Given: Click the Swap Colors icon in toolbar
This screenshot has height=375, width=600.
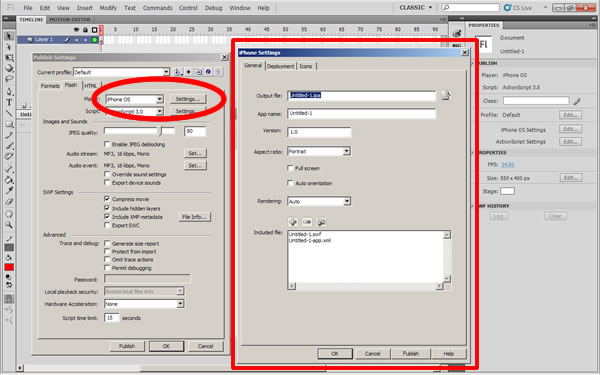Looking at the screenshot, I should click(9, 285).
